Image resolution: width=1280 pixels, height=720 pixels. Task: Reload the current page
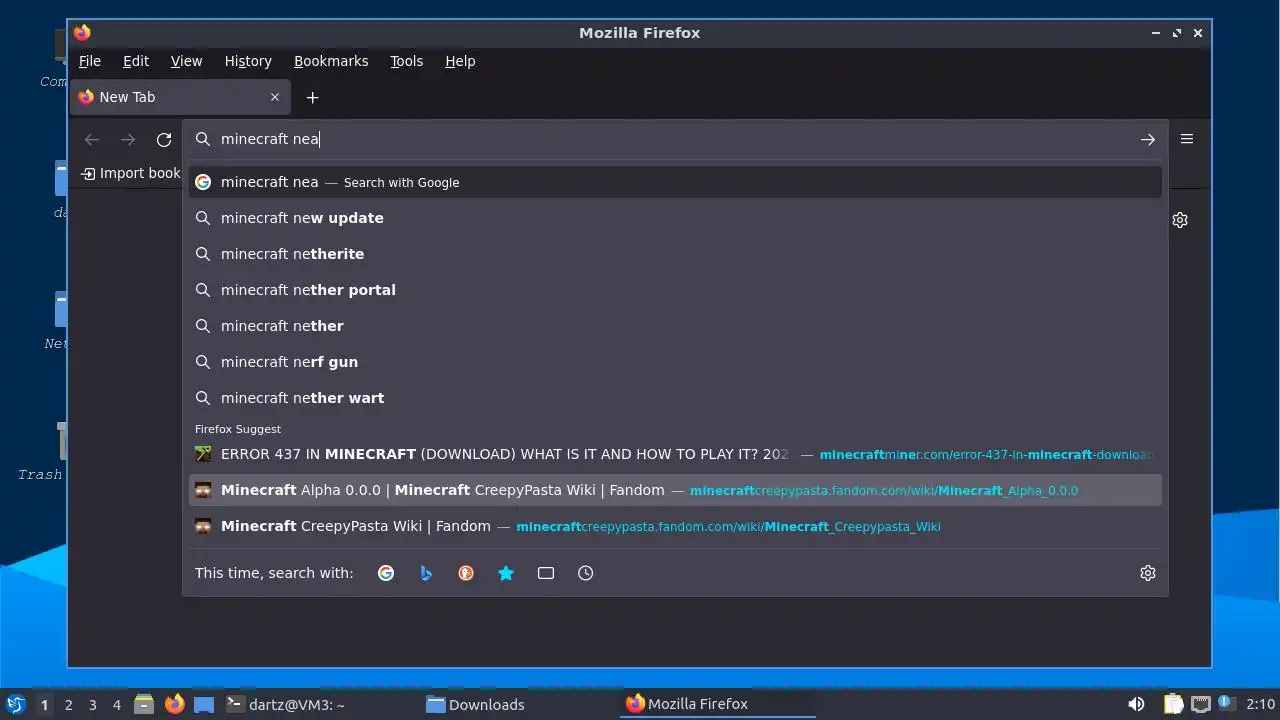[x=164, y=140]
